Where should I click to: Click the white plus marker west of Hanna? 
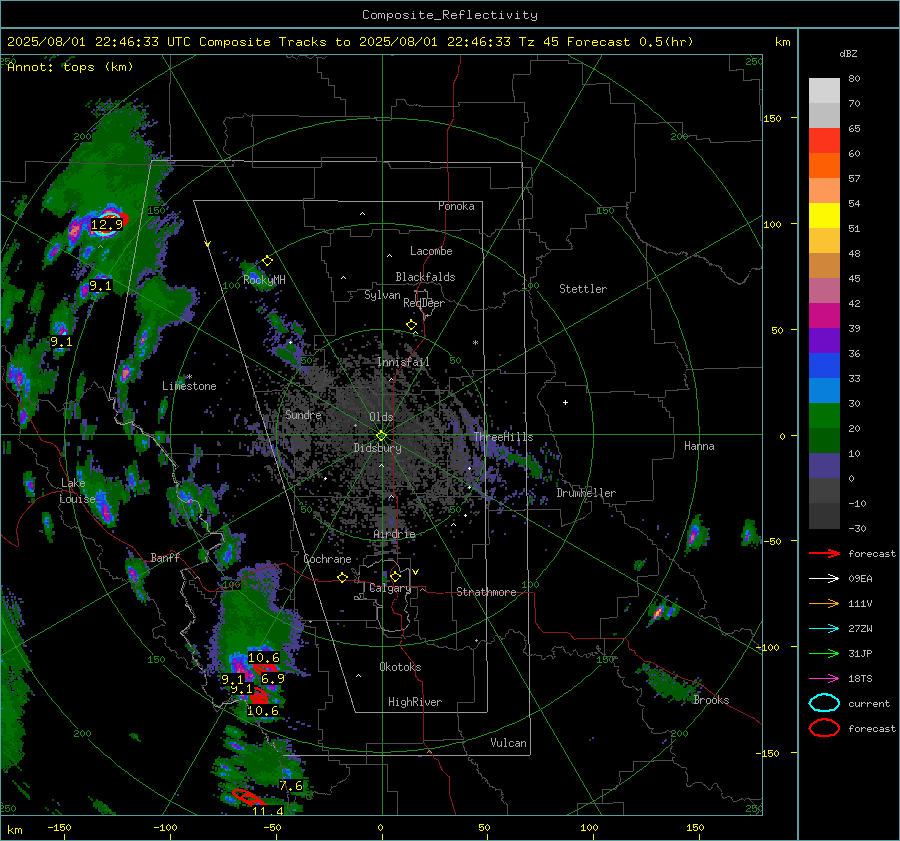pyautogui.click(x=565, y=402)
